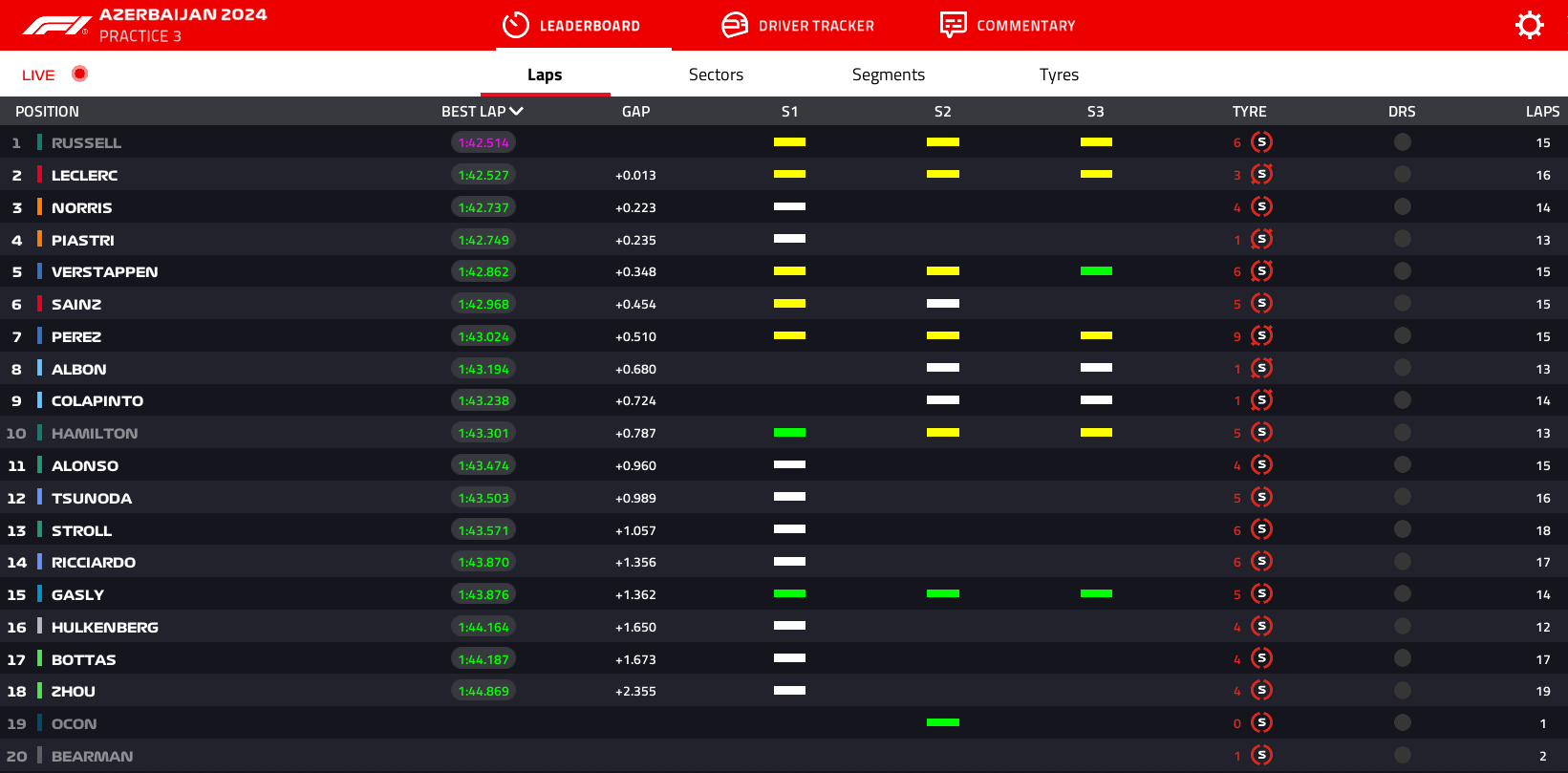
Task: Select driver name HULKENBERG
Action: (105, 628)
